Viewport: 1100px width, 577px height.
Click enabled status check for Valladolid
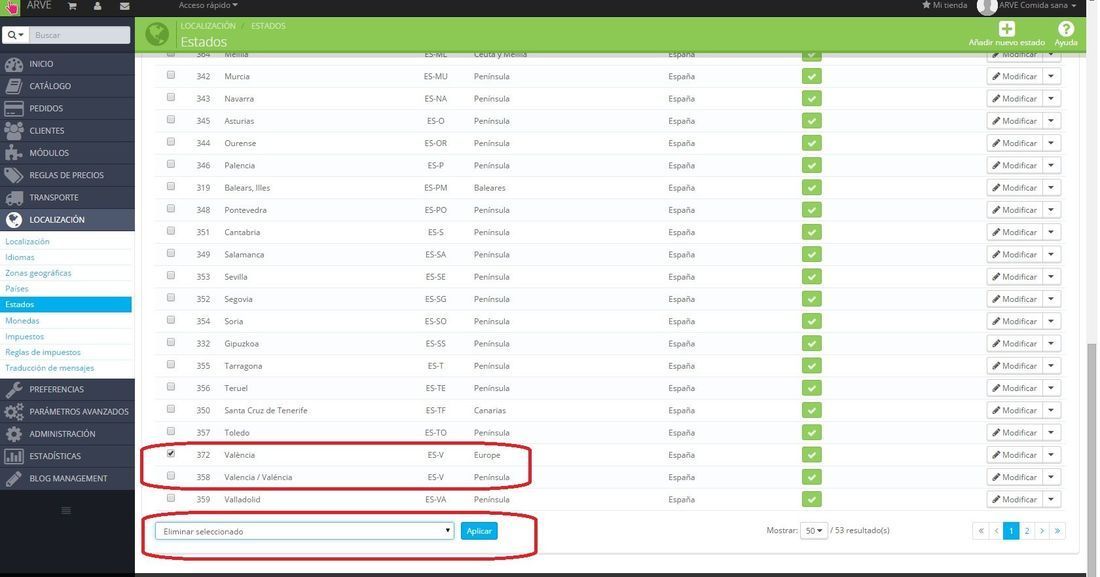tap(812, 499)
